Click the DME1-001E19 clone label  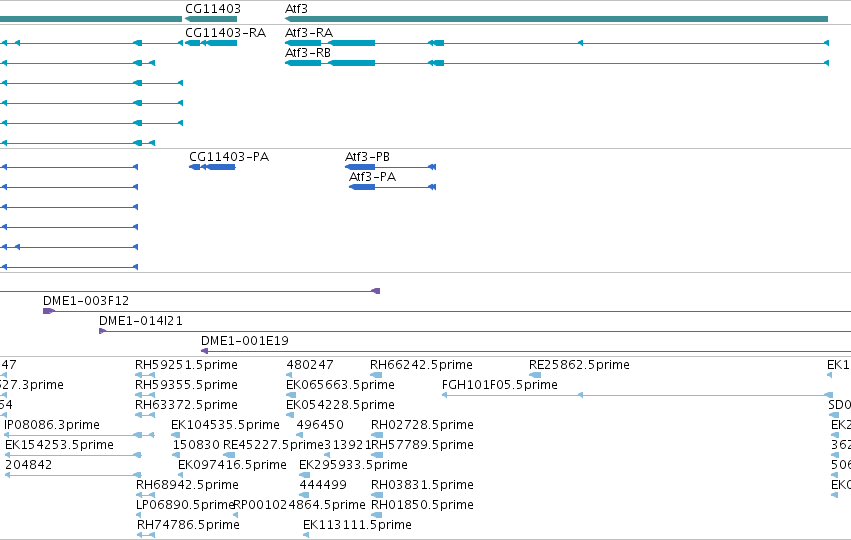click(x=244, y=341)
